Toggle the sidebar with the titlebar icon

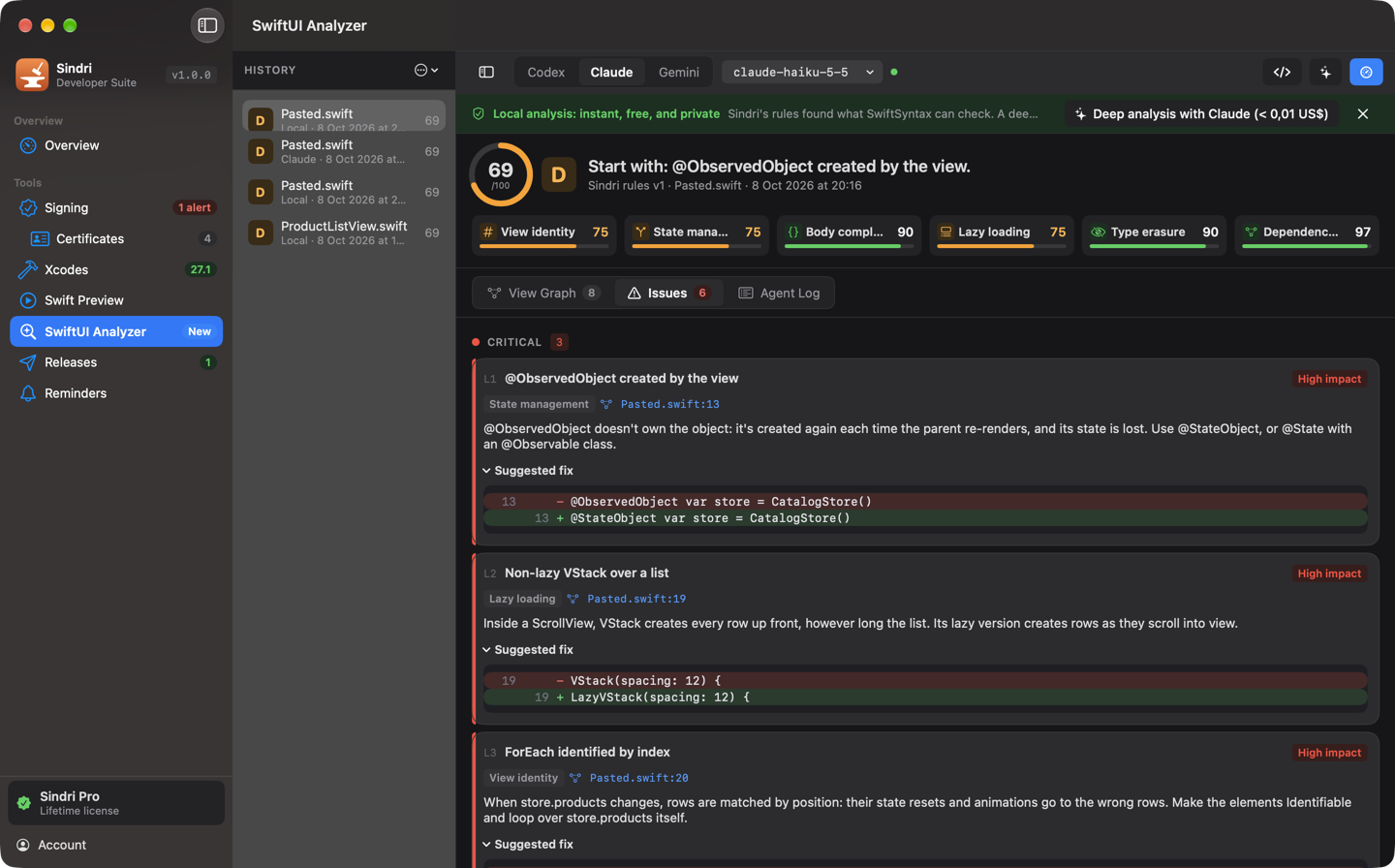(x=207, y=25)
